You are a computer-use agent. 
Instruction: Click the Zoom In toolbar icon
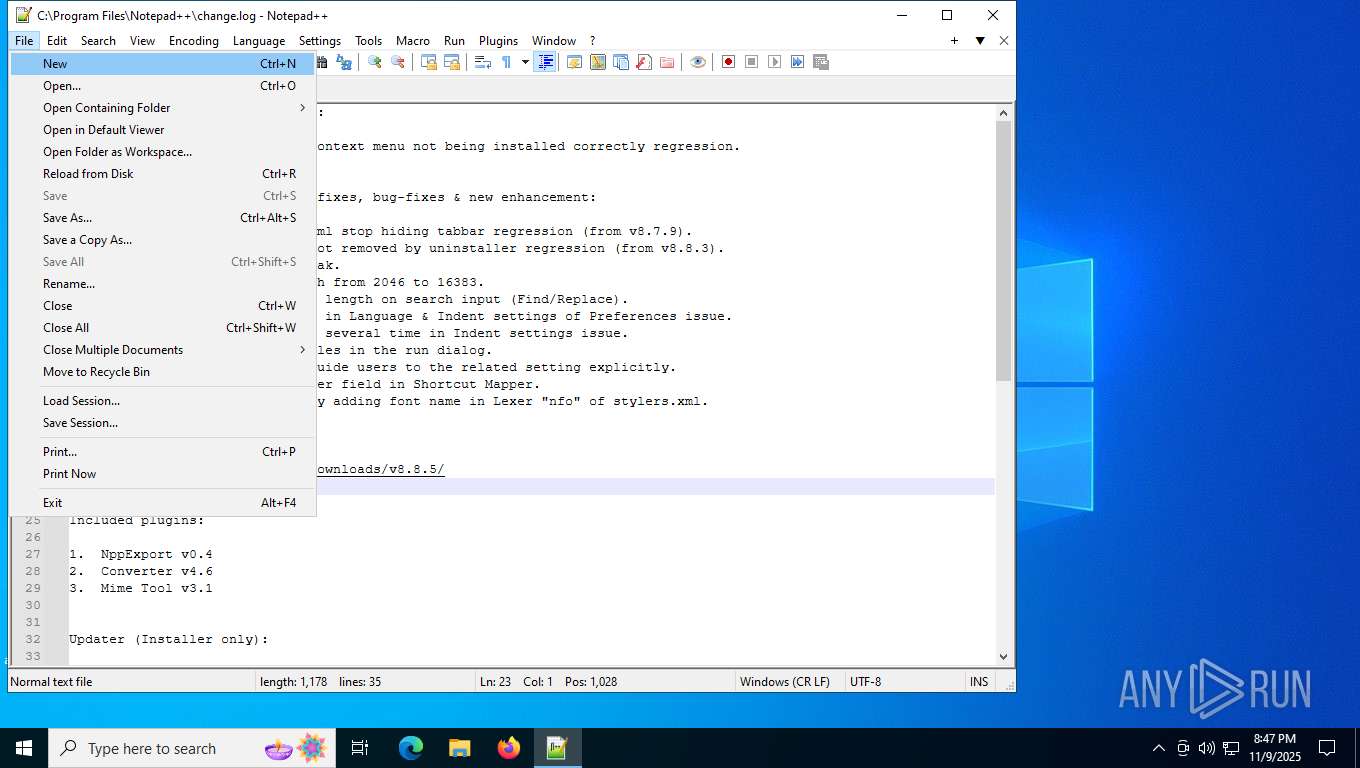point(375,62)
